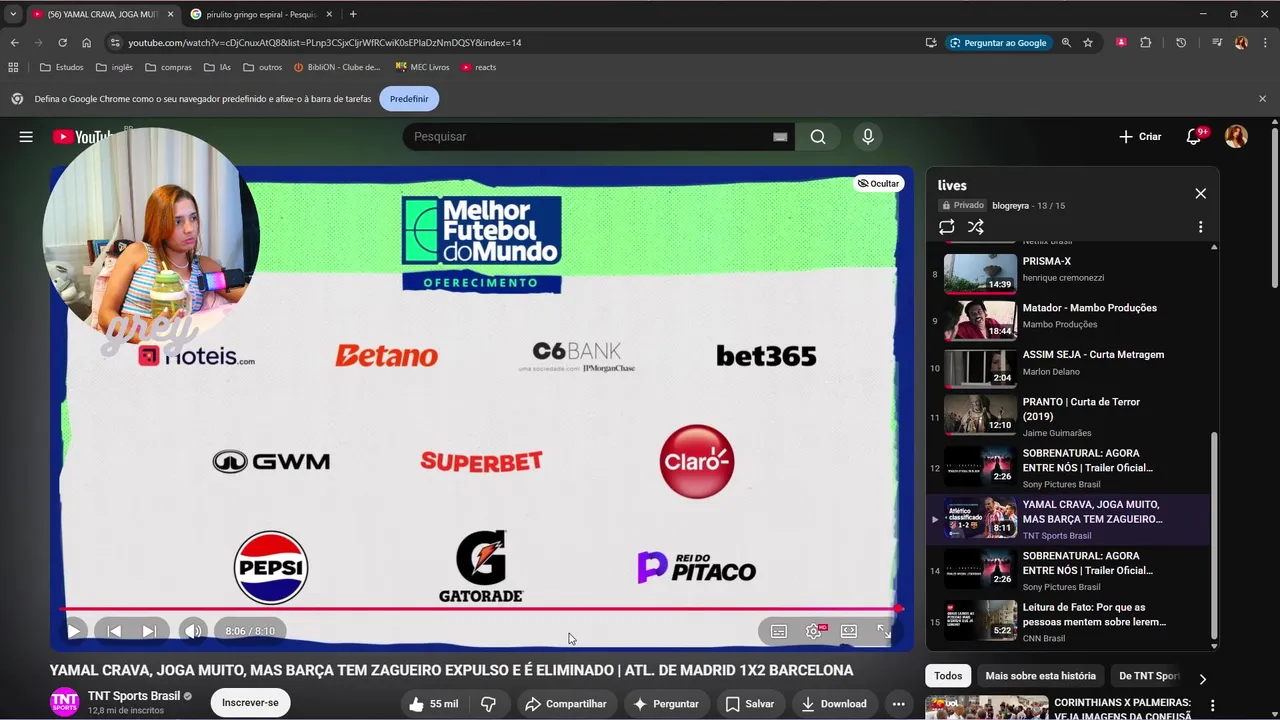
Task: Open the tab search dropdown arrow
Action: [x=13, y=14]
